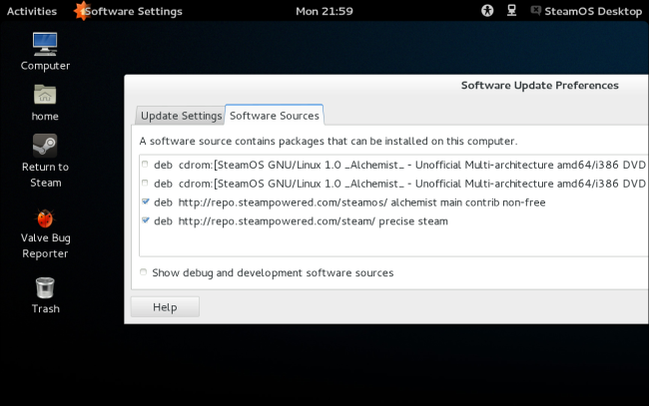Toggle Show debug and development software sources

(144, 272)
